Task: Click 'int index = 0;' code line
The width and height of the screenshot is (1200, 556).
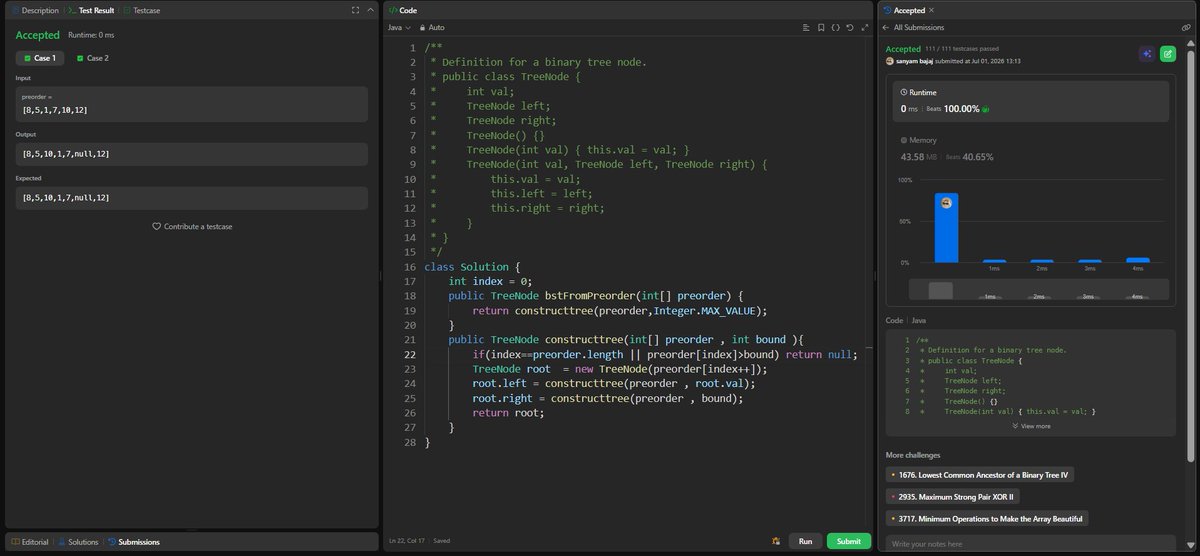Action: (x=490, y=282)
